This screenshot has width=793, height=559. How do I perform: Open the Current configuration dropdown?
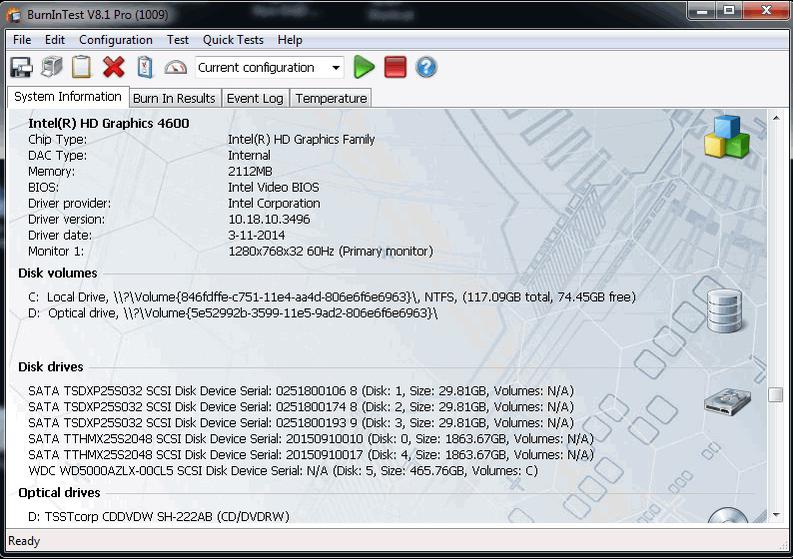[270, 67]
